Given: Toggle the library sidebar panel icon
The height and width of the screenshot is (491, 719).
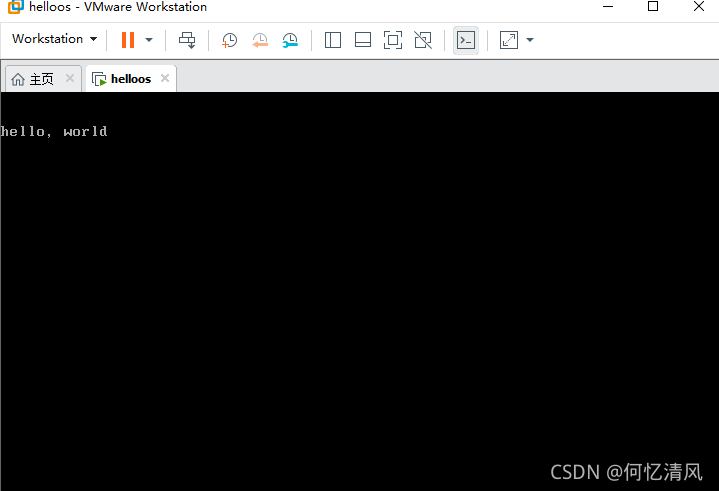Looking at the screenshot, I should [x=333, y=40].
